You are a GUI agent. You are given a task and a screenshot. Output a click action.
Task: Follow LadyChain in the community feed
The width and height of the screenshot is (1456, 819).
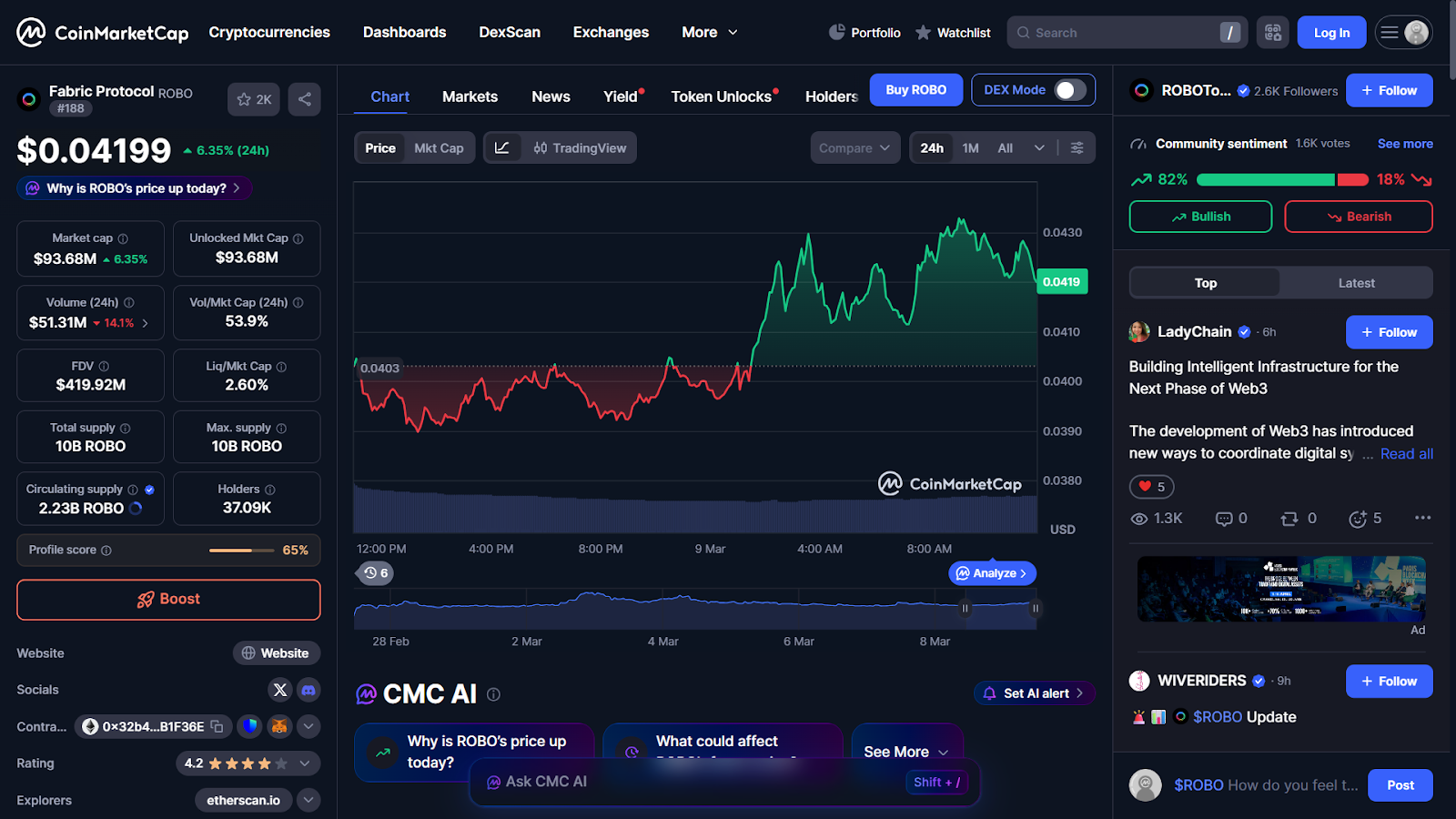point(1389,332)
